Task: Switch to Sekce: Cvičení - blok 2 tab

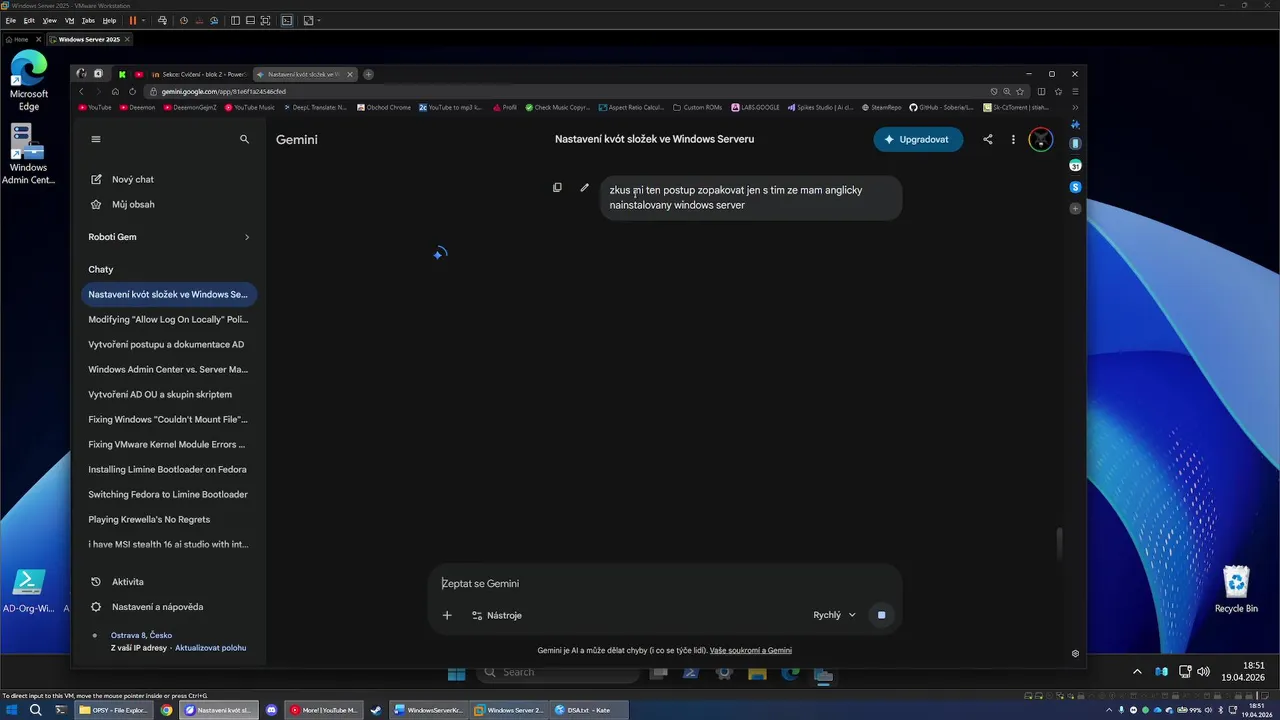Action: (x=198, y=74)
